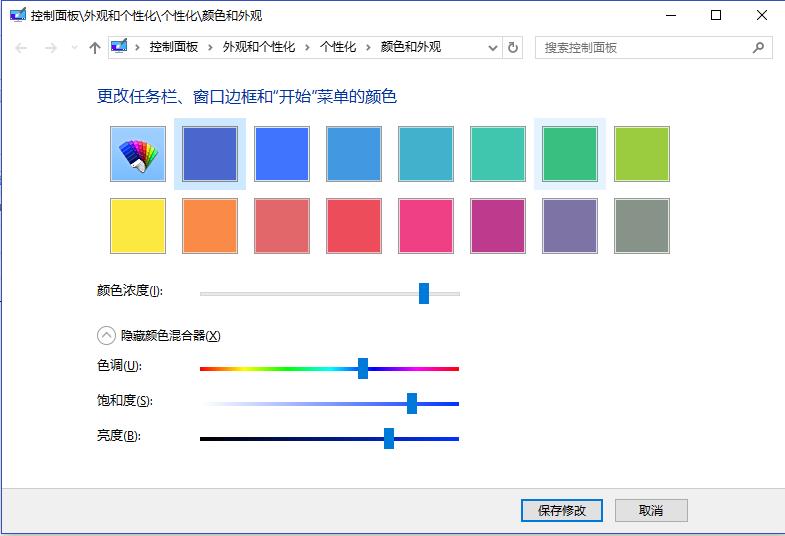Pick the orange color swatch

click(x=210, y=226)
